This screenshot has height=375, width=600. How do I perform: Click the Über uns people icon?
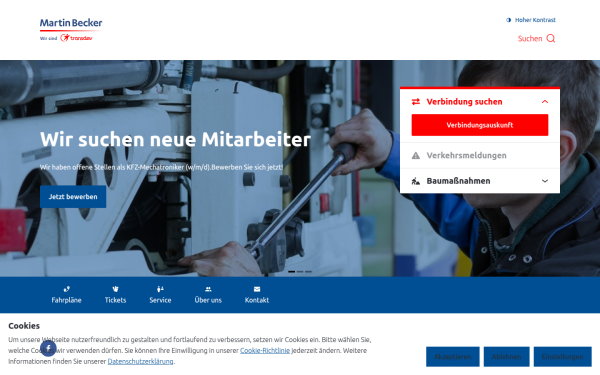pyautogui.click(x=208, y=289)
